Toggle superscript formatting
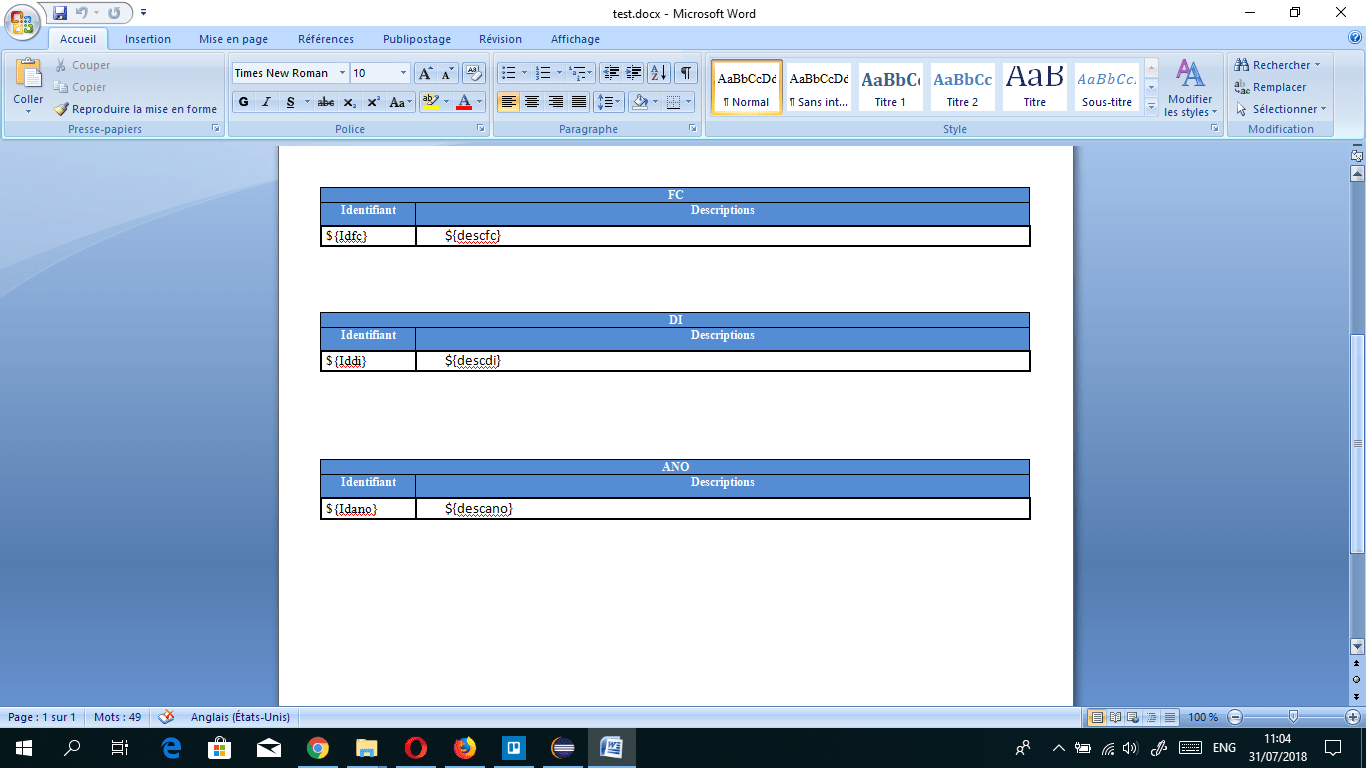 pos(374,101)
